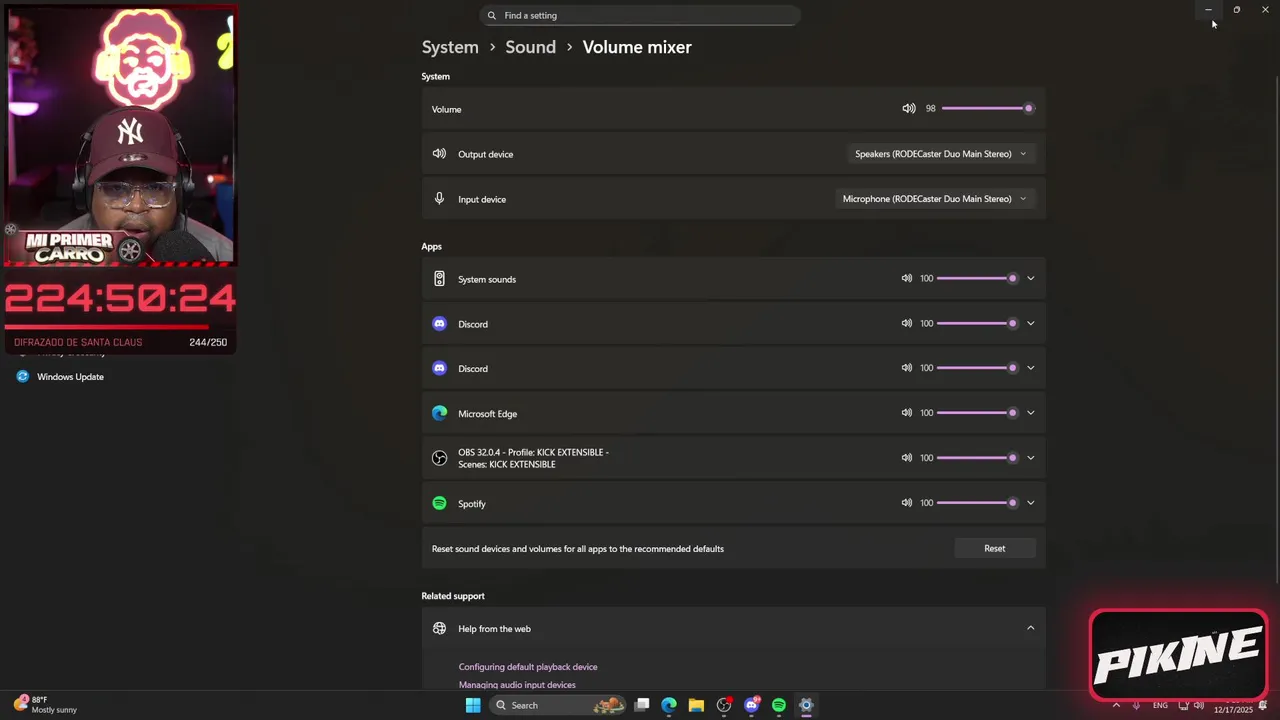Adjust the OBS volume slider
This screenshot has width=1280, height=720.
click(x=979, y=458)
